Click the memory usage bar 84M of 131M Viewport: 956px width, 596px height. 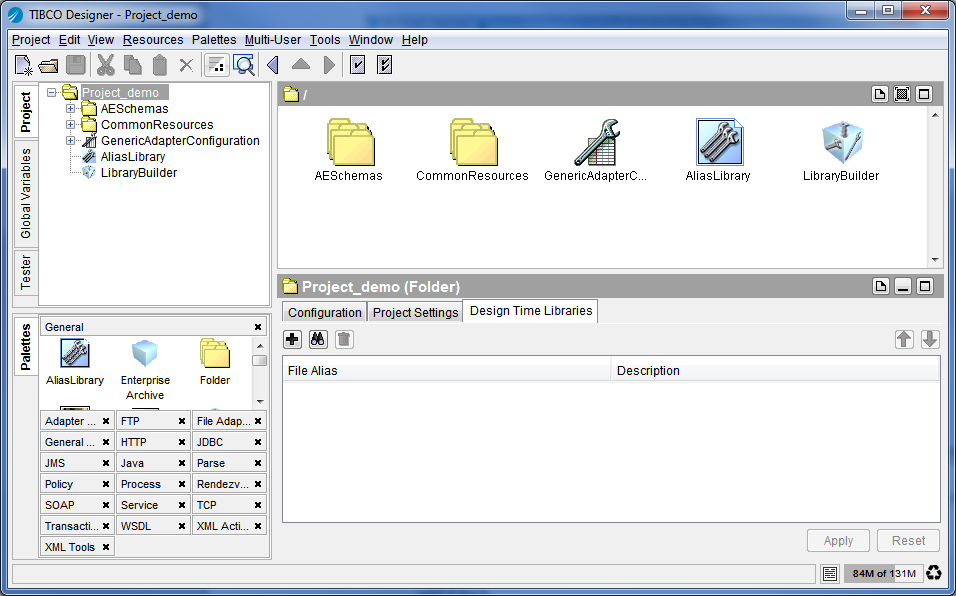click(883, 573)
